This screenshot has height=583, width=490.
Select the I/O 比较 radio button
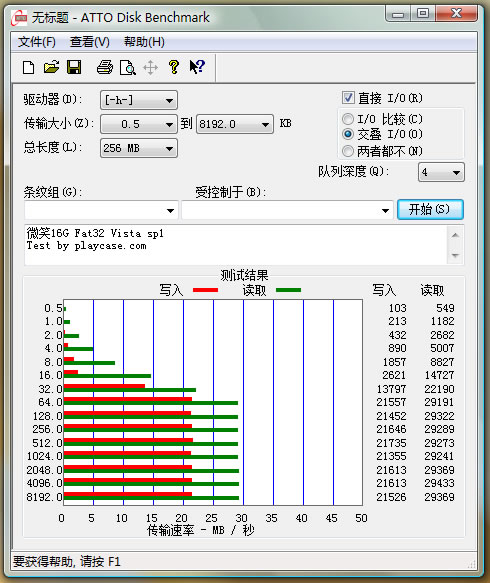(348, 119)
